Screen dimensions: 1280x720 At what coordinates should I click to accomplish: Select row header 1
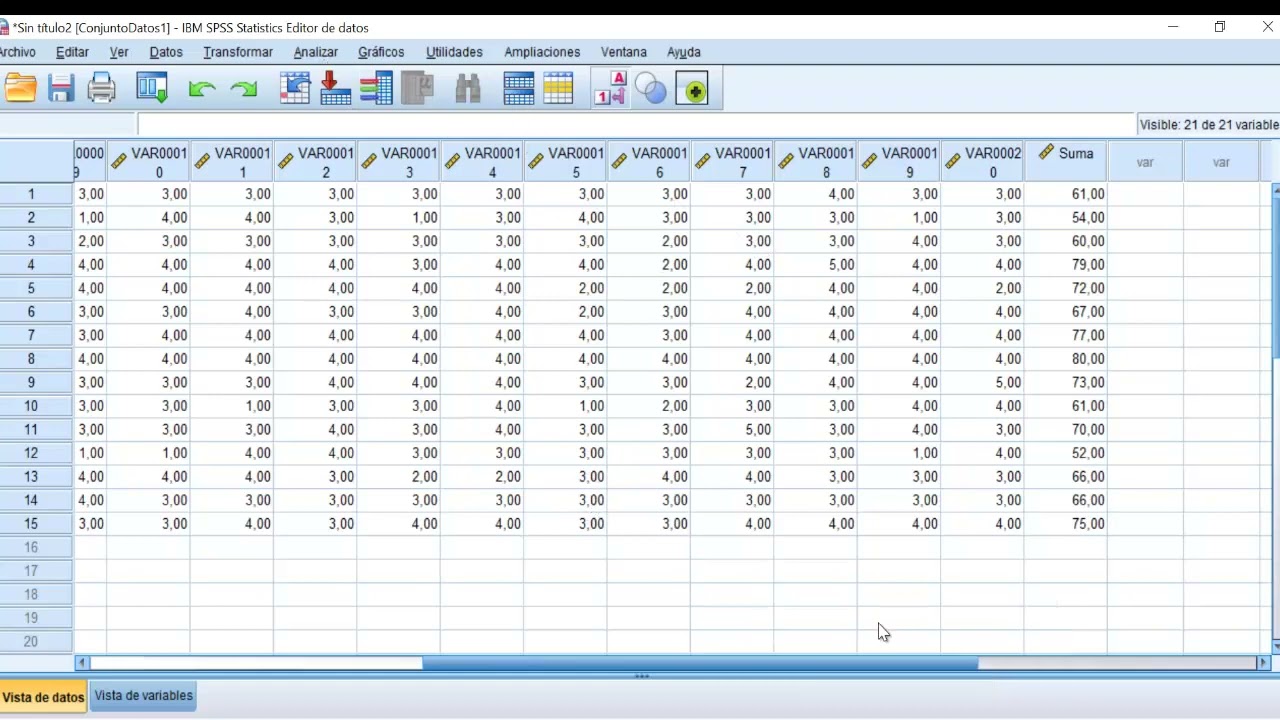point(36,194)
